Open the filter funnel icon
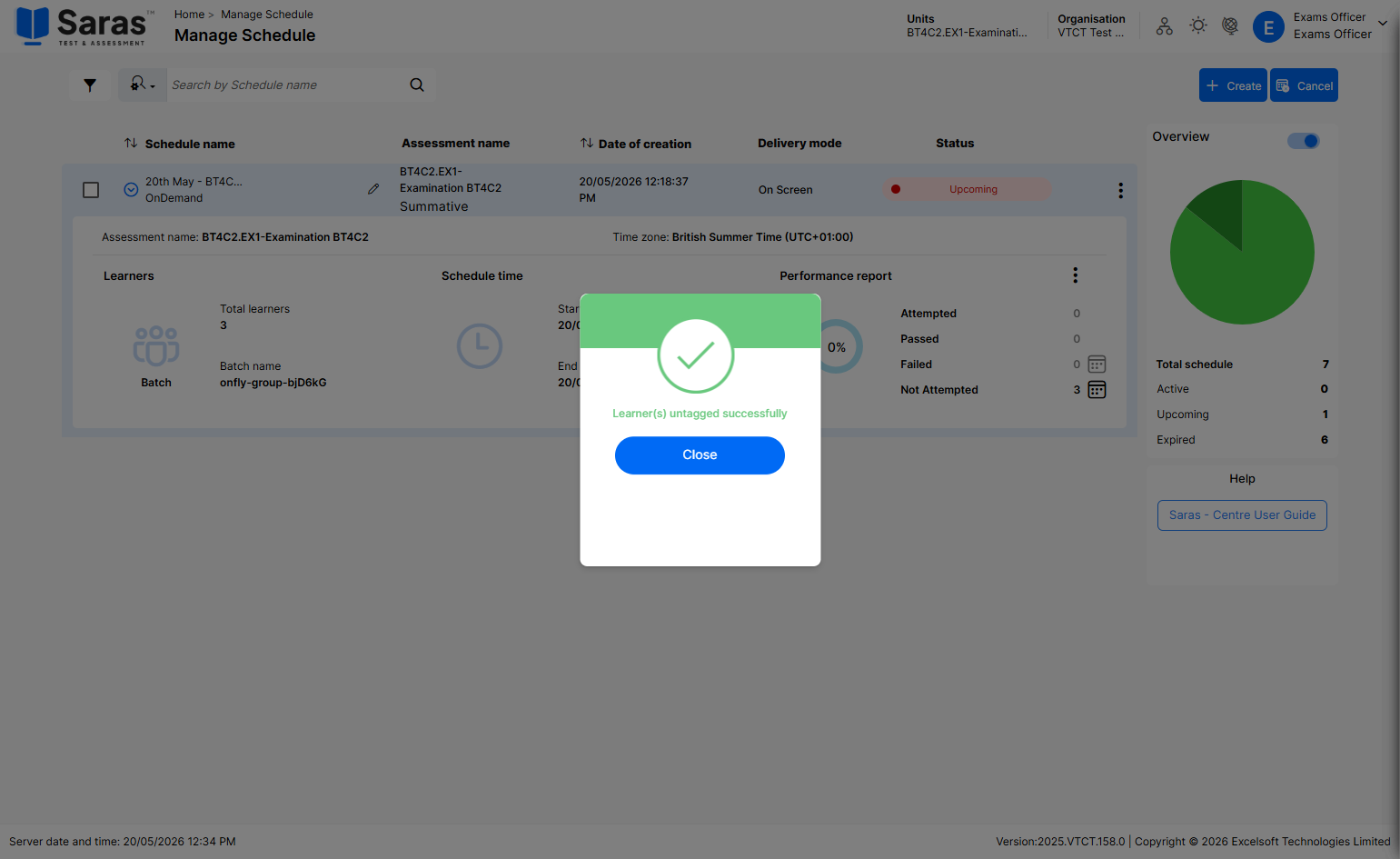 (x=90, y=85)
